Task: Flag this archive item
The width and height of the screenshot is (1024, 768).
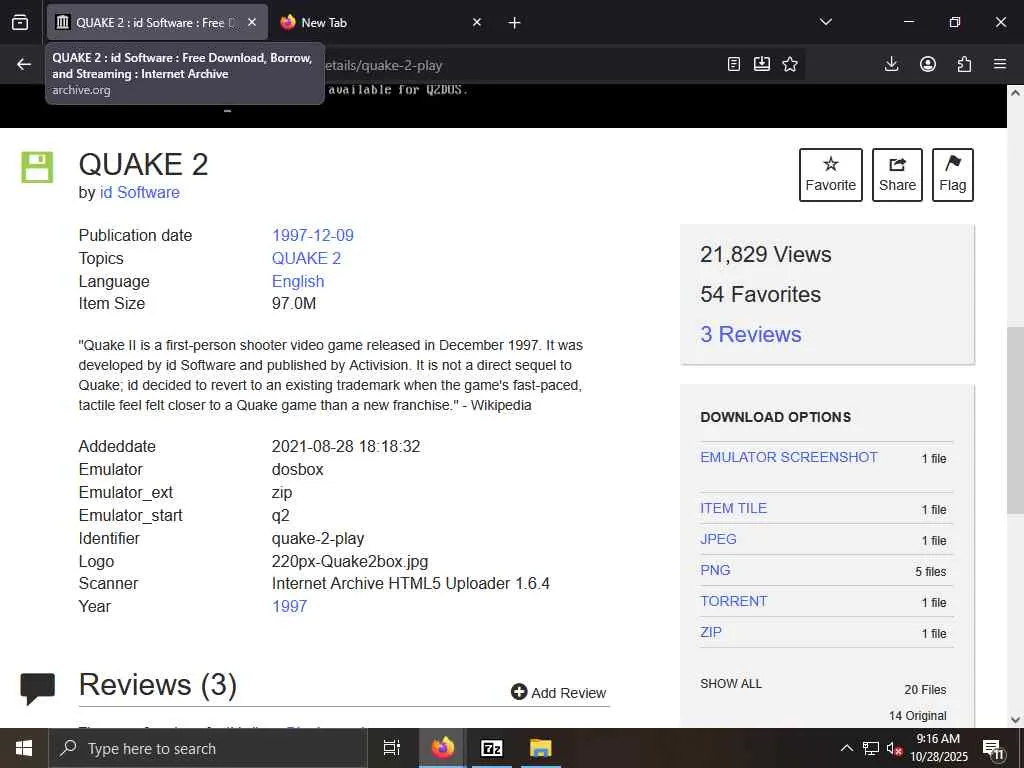Action: click(953, 174)
